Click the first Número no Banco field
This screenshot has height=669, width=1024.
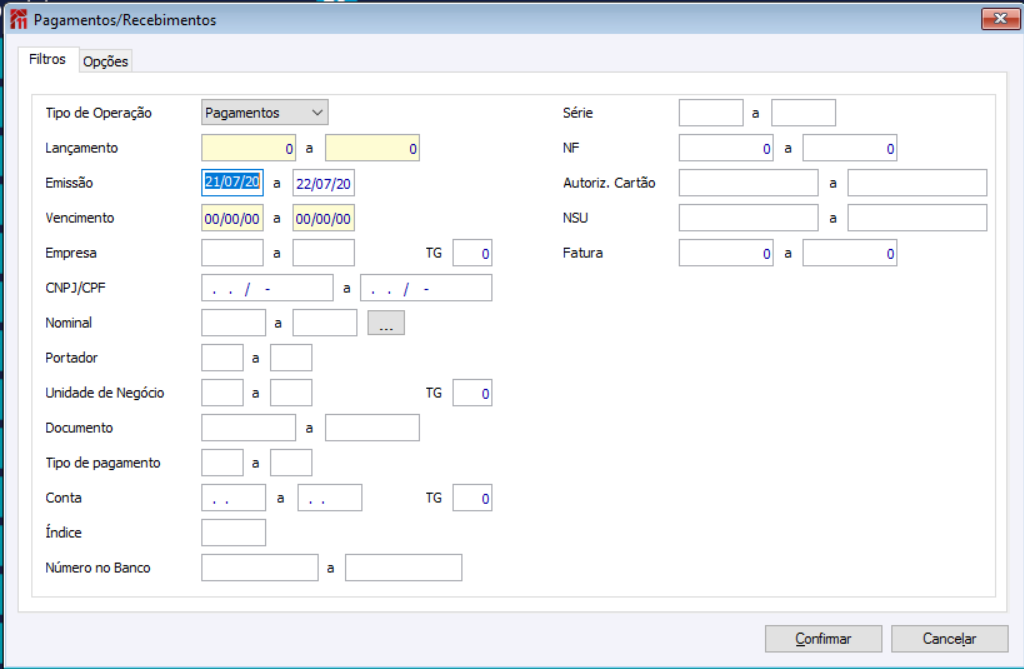[259, 568]
